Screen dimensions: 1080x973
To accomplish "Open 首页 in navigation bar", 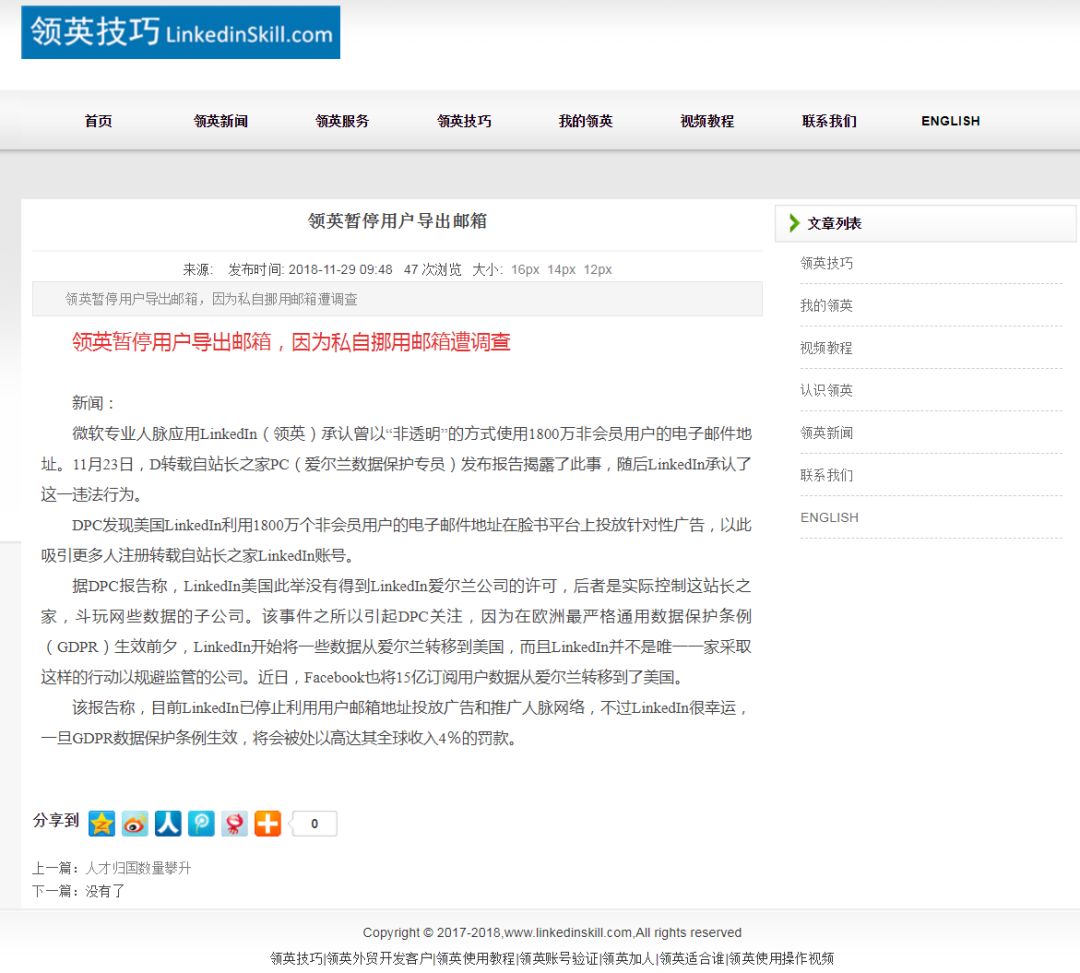I will 98,121.
